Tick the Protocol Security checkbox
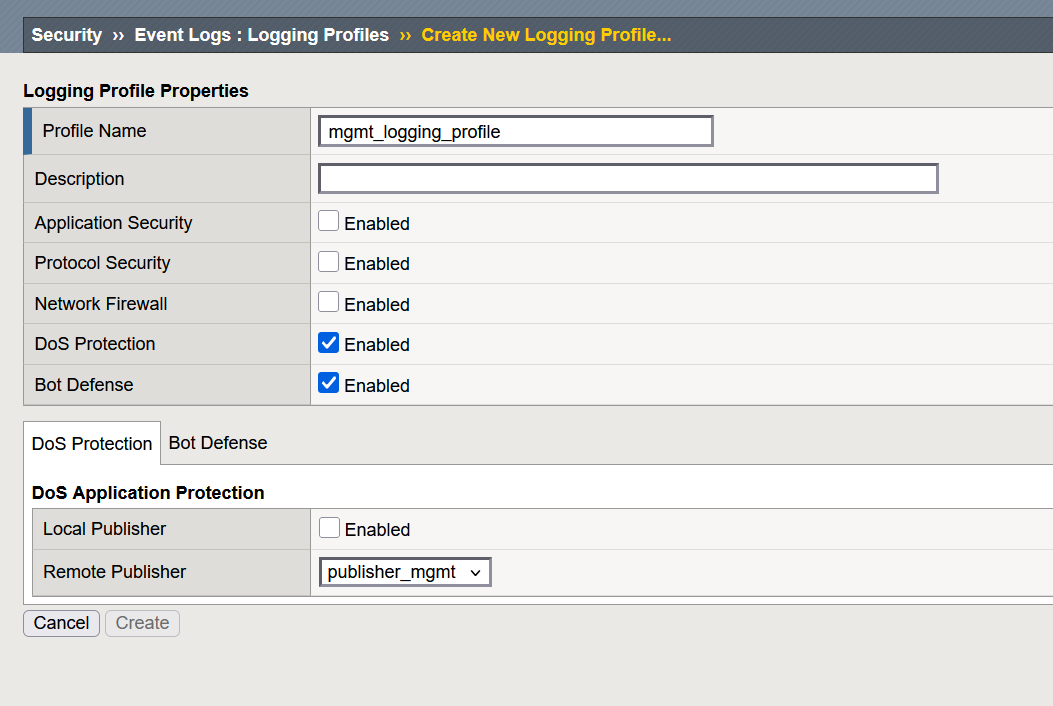The image size is (1053, 706). tap(329, 262)
